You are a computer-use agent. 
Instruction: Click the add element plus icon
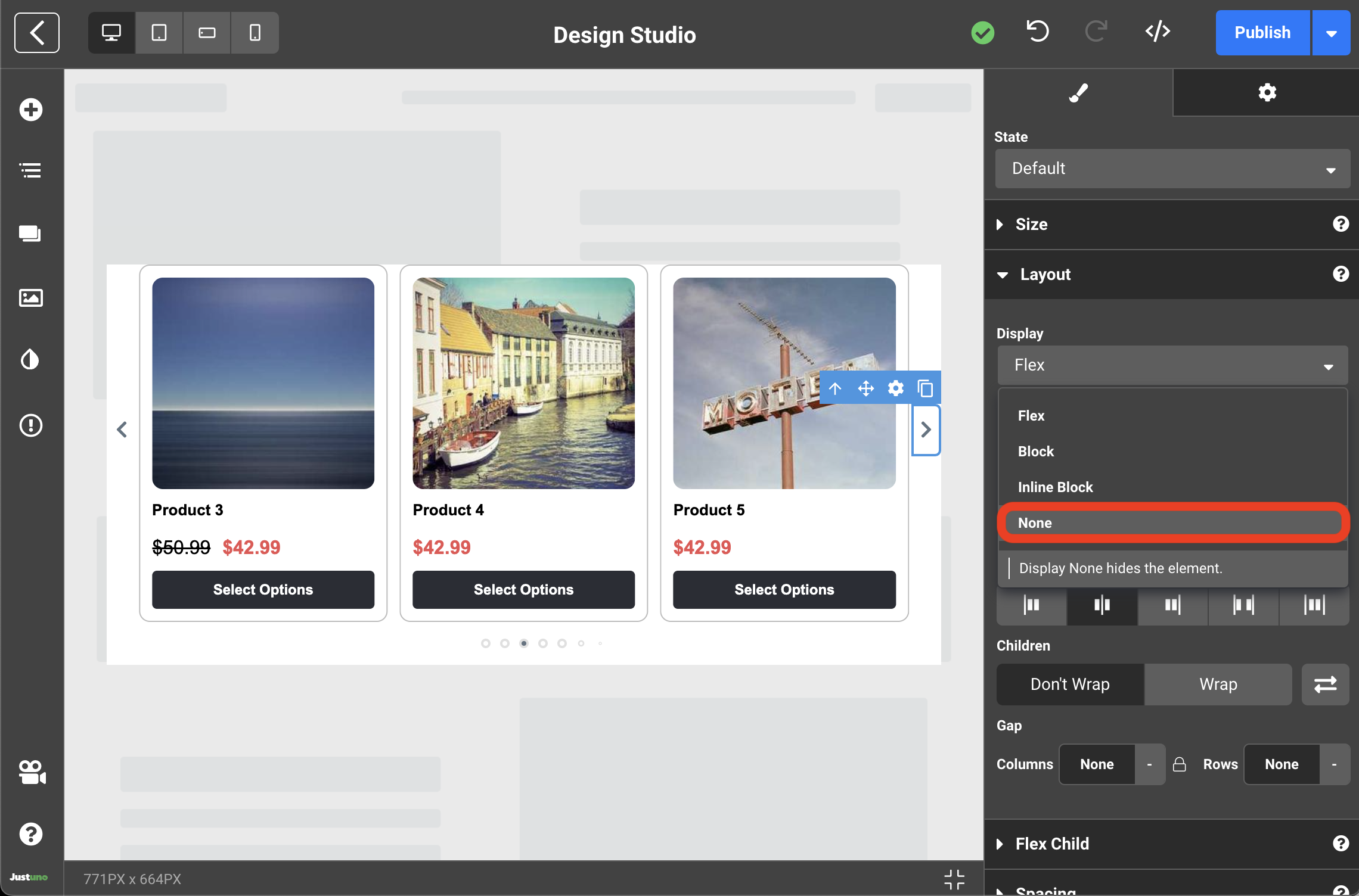coord(31,110)
